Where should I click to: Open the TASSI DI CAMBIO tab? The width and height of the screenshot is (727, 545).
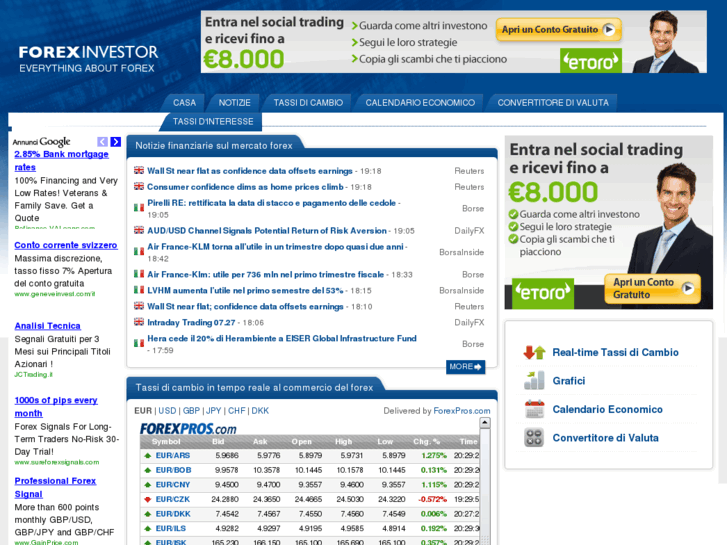pos(308,103)
